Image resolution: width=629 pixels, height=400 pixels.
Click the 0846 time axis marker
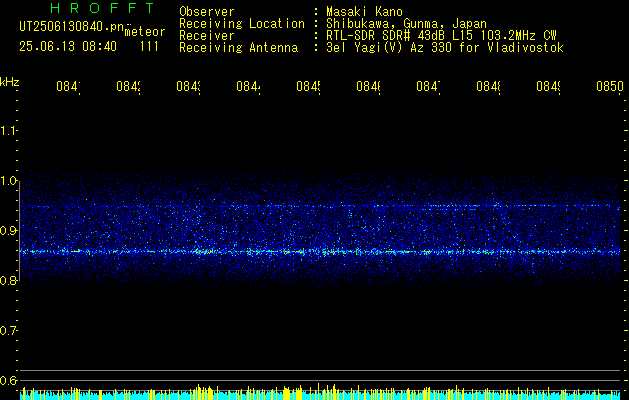click(x=368, y=86)
